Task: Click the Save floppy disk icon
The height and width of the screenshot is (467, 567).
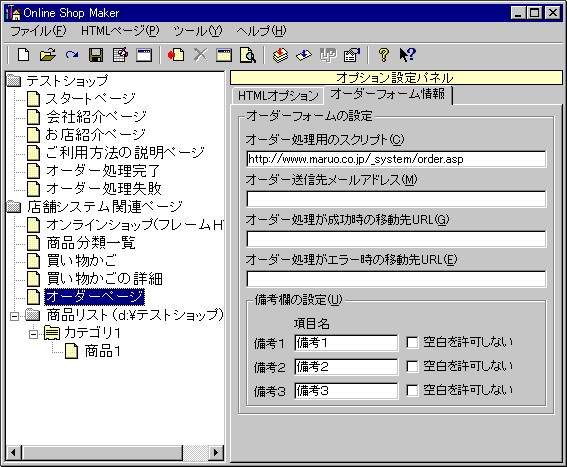Action: coord(96,55)
